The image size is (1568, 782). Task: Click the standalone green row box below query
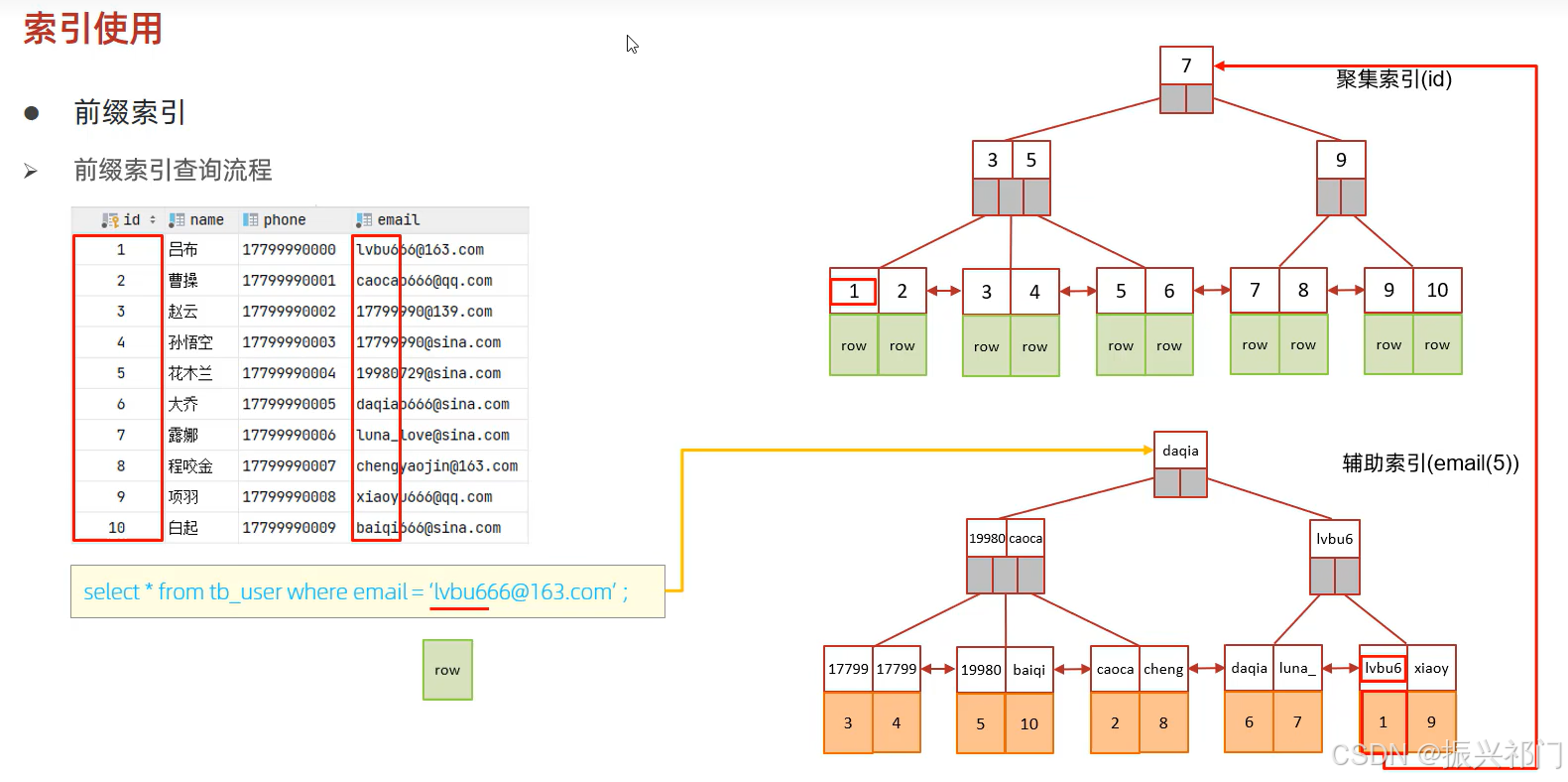447,670
